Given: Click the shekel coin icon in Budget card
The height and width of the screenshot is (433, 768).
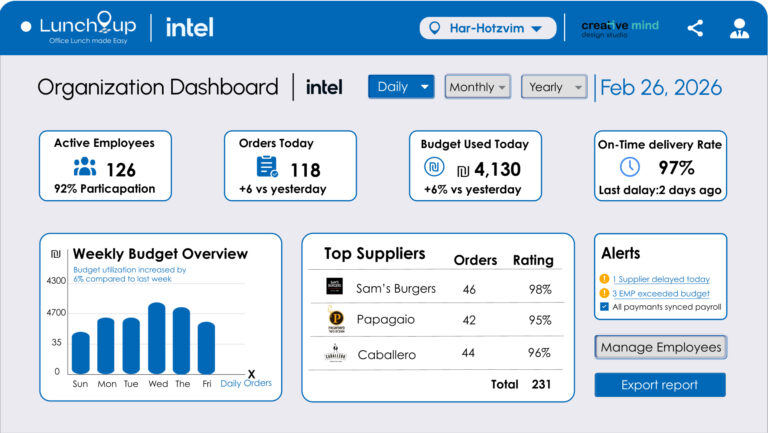Looking at the screenshot, I should tap(434, 167).
